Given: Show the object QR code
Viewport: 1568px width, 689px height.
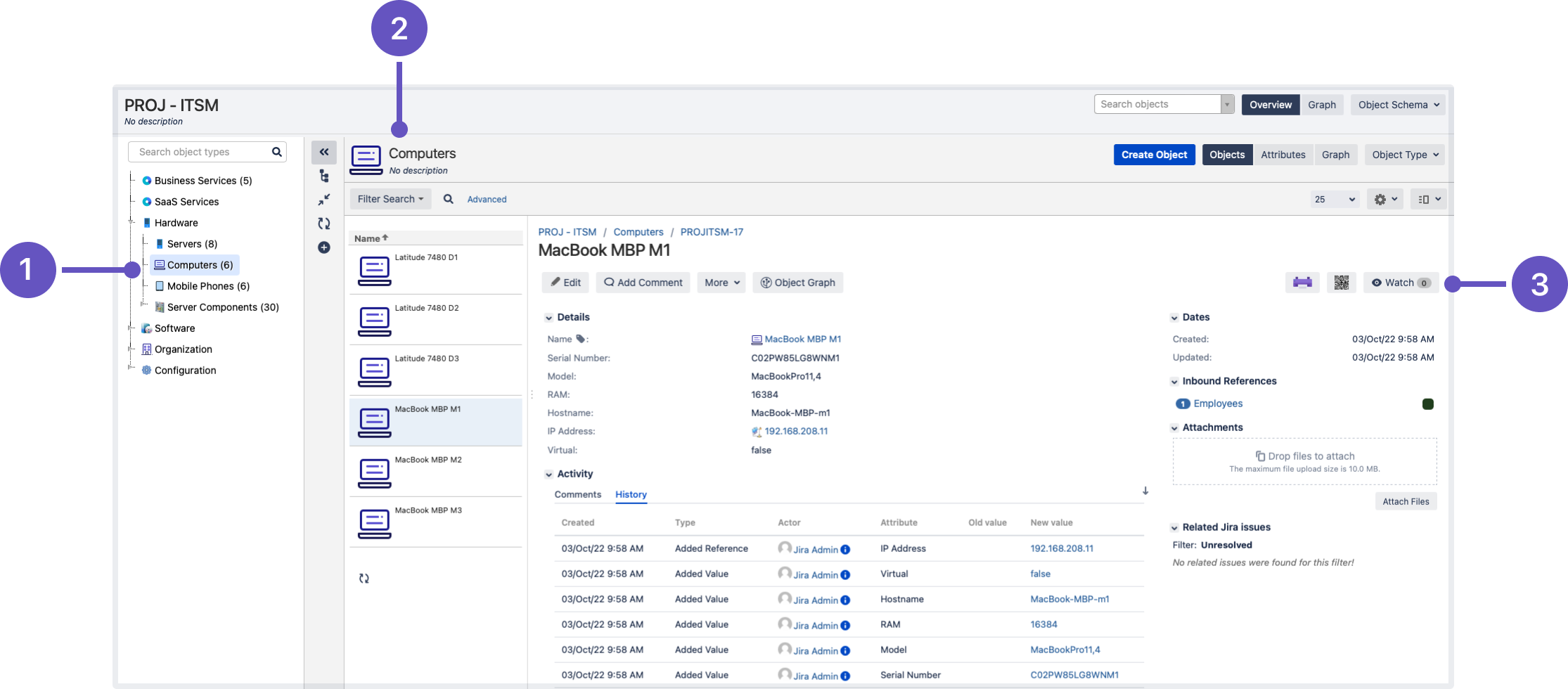Looking at the screenshot, I should point(1342,283).
